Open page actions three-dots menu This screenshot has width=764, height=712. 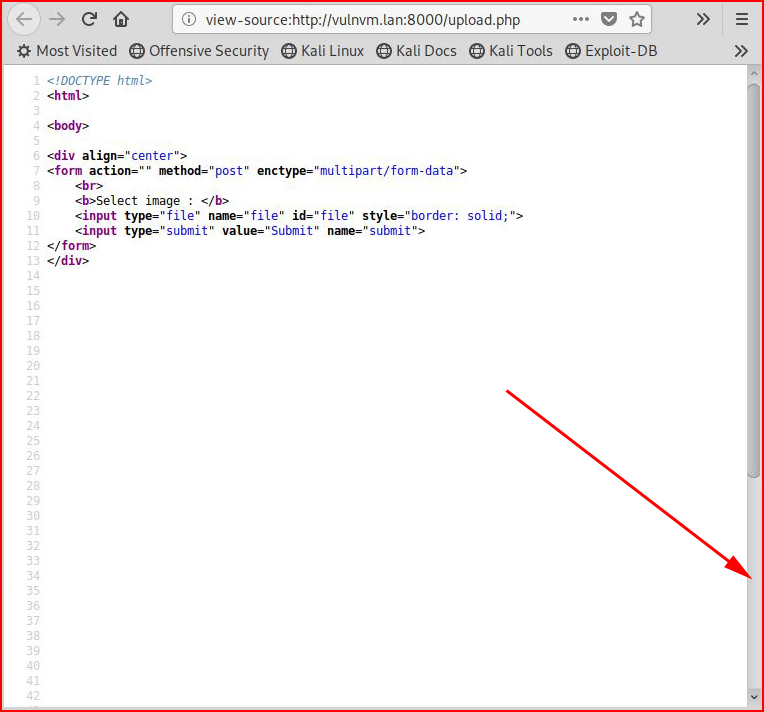pyautogui.click(x=581, y=19)
